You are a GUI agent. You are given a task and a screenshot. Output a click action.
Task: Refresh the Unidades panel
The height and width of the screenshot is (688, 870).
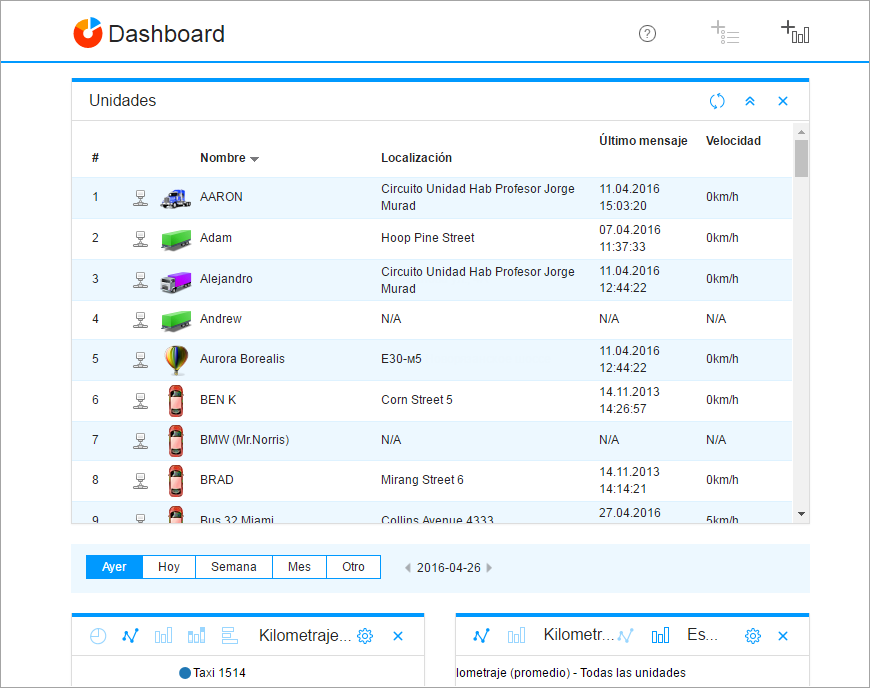pos(717,101)
